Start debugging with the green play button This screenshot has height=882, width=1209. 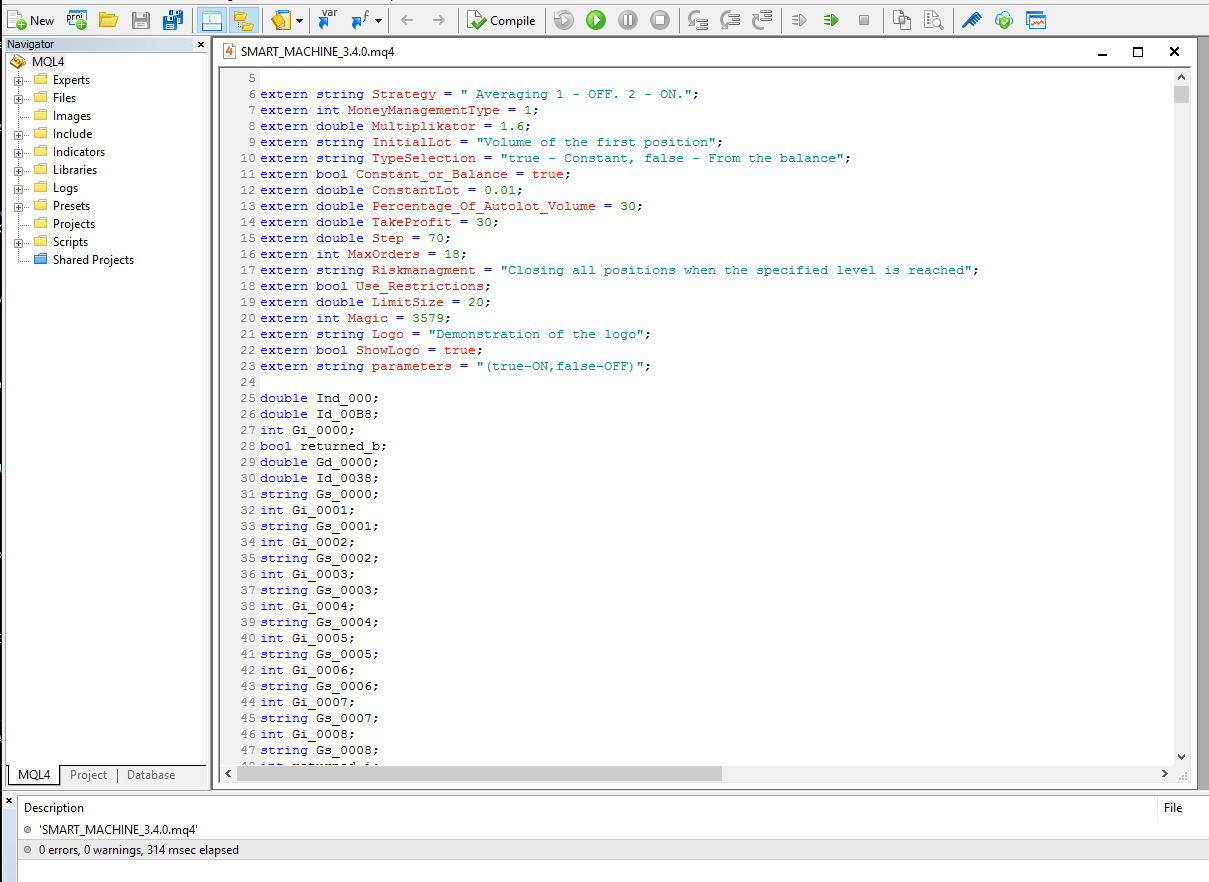596,20
